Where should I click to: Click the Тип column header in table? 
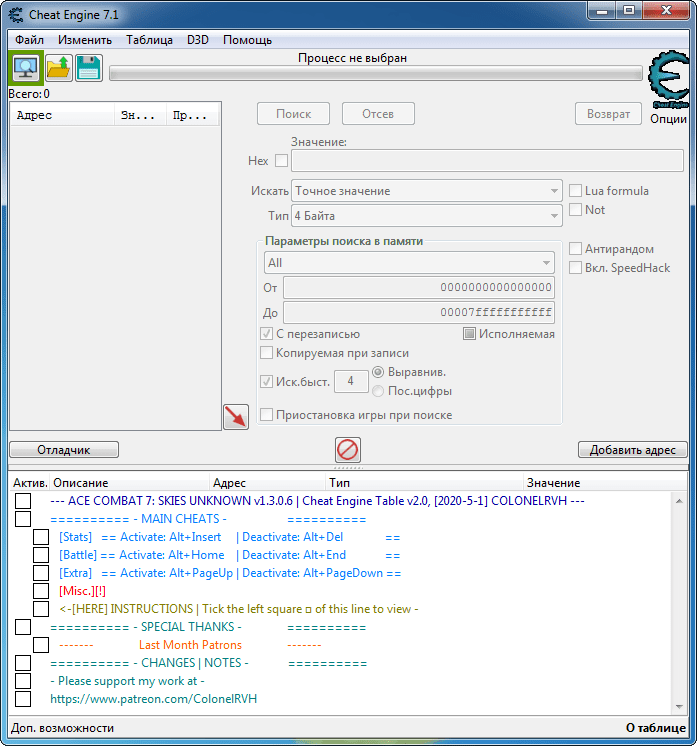coord(424,483)
